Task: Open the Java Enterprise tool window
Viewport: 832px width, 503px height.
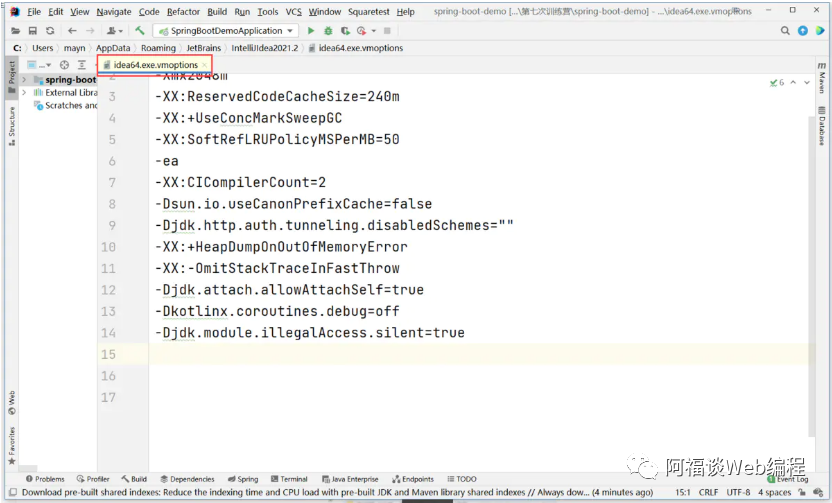Action: [x=350, y=479]
